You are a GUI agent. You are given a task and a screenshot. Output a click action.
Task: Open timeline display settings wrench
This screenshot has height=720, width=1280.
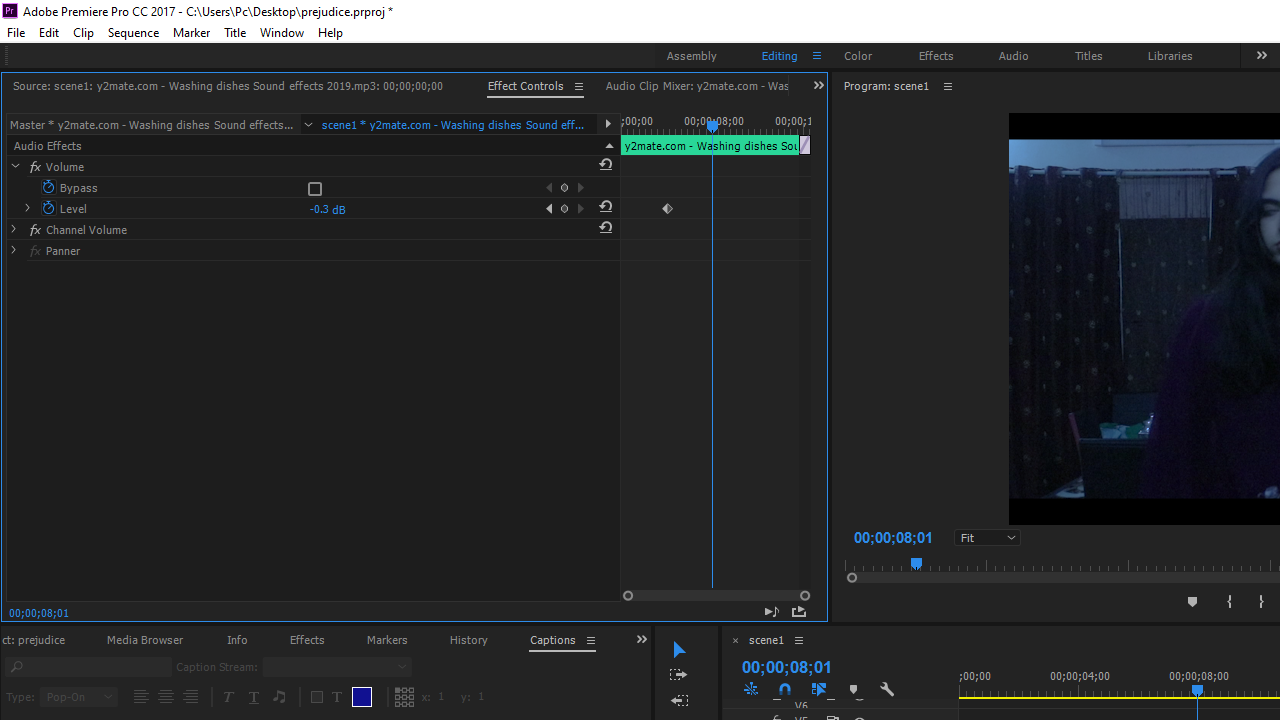click(x=886, y=690)
